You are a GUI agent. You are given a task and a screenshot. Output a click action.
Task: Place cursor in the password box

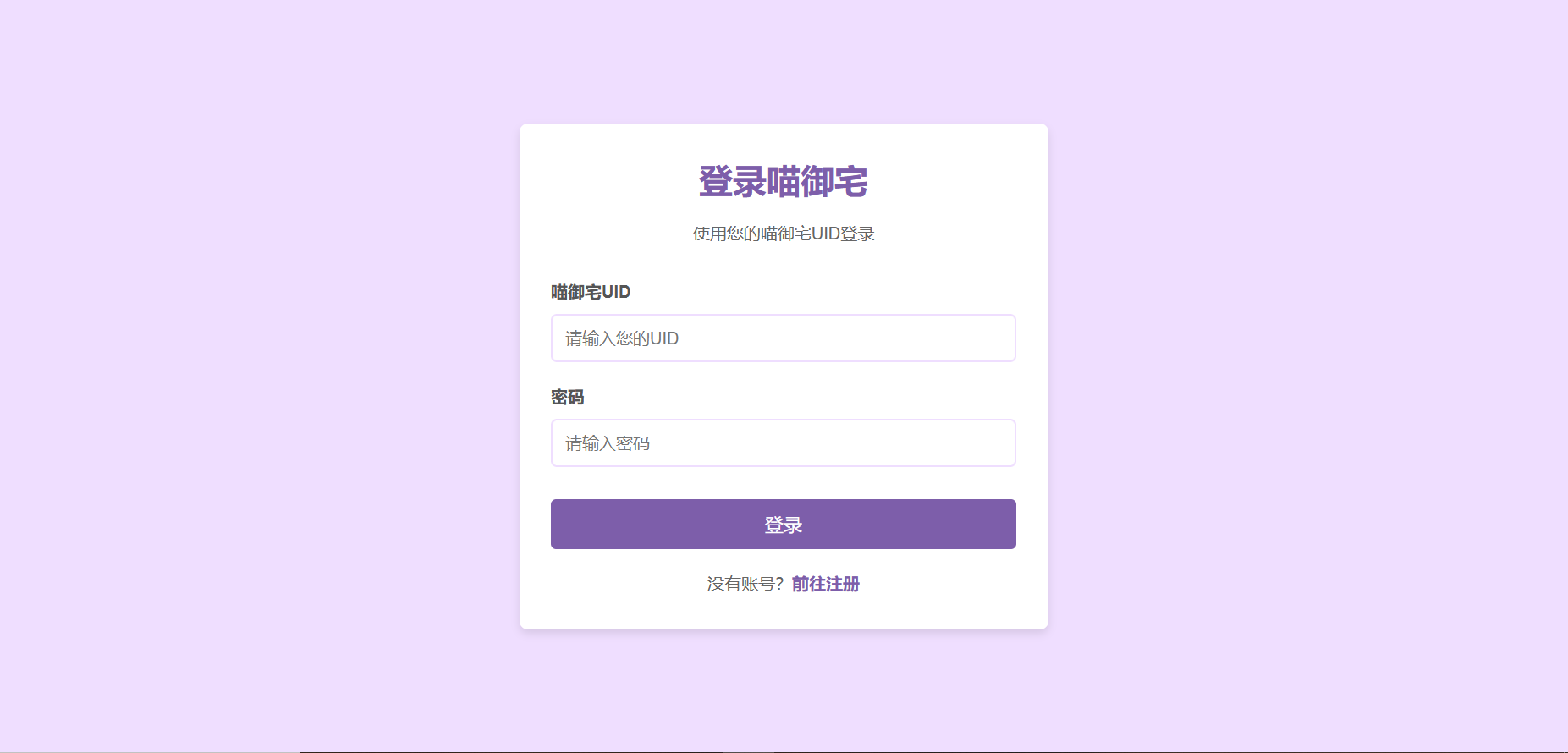click(x=783, y=442)
